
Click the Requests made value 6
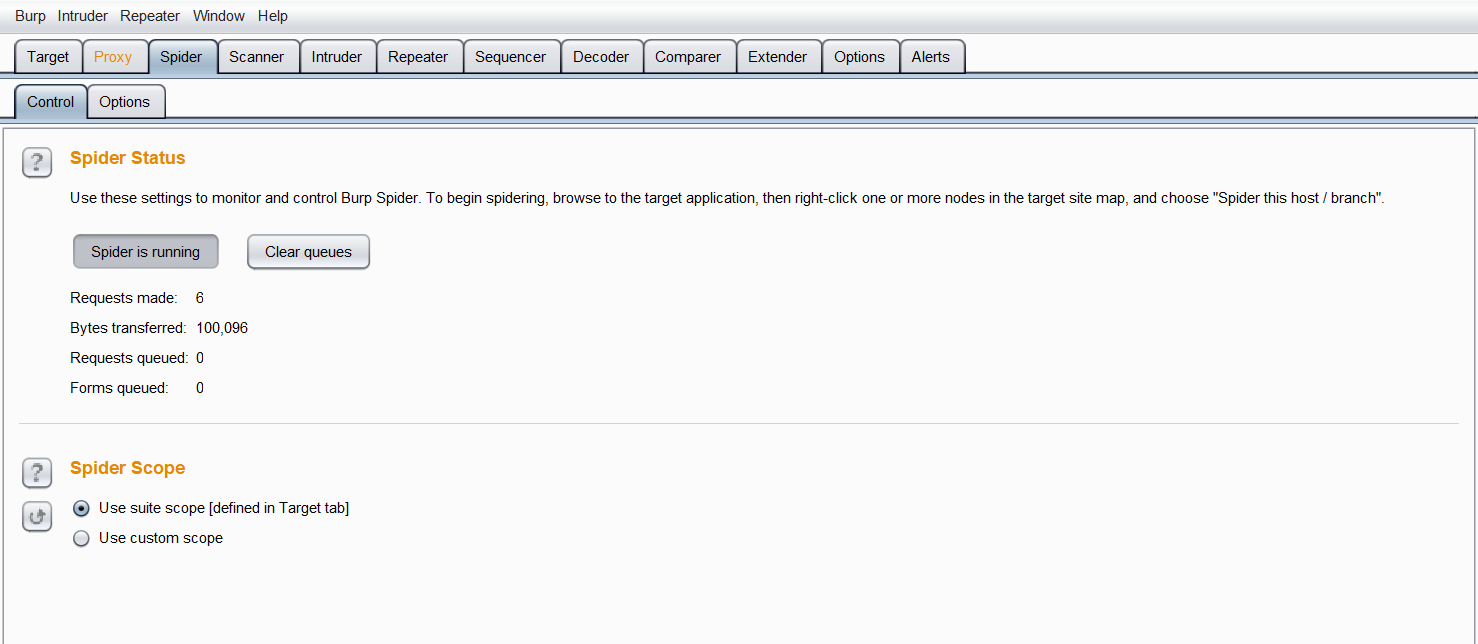pyautogui.click(x=200, y=298)
